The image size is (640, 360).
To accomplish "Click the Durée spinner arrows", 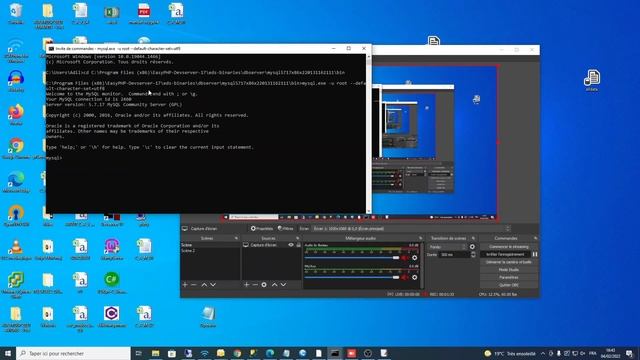I will (473, 255).
